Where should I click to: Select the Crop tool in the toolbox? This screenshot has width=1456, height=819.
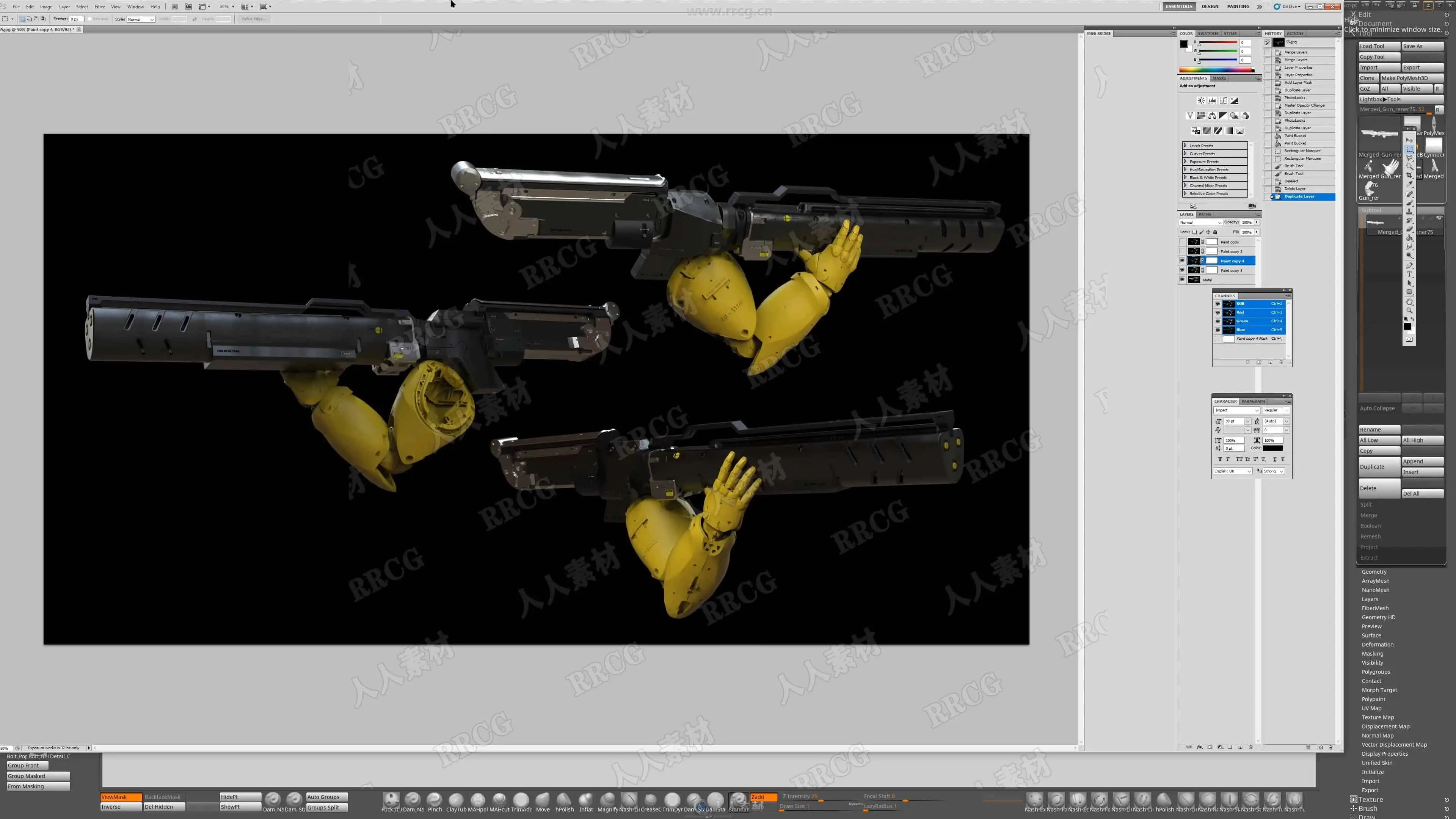pos(1410,175)
